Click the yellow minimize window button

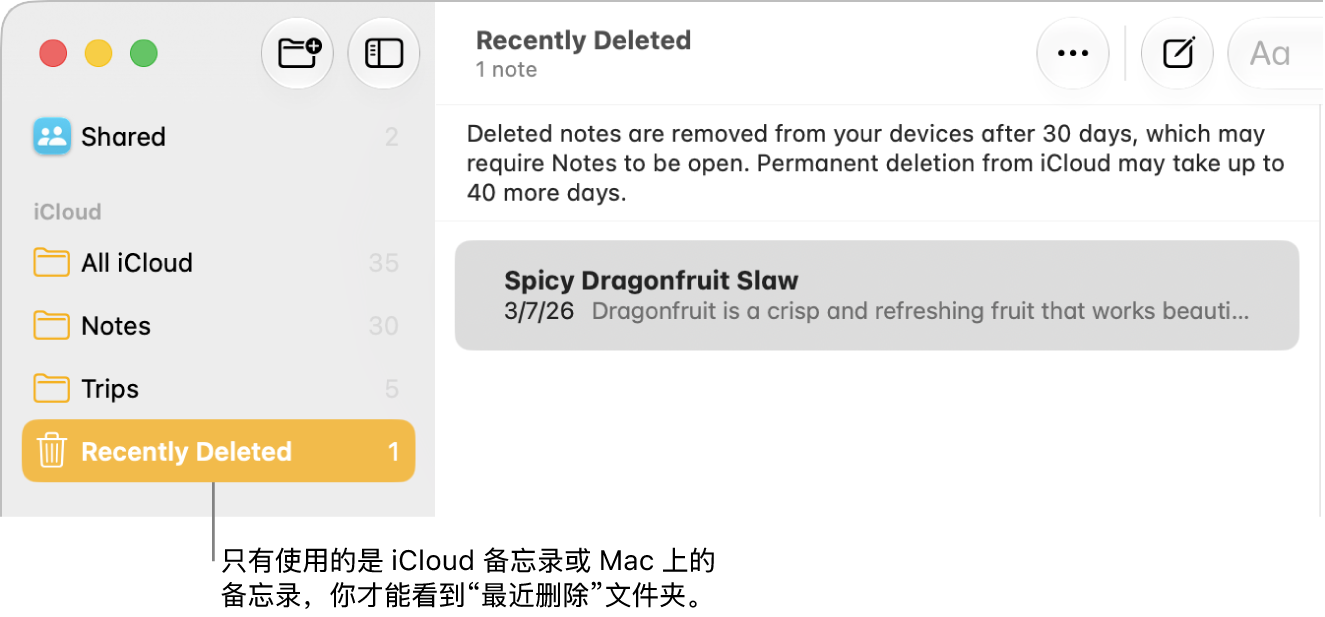coord(98,53)
